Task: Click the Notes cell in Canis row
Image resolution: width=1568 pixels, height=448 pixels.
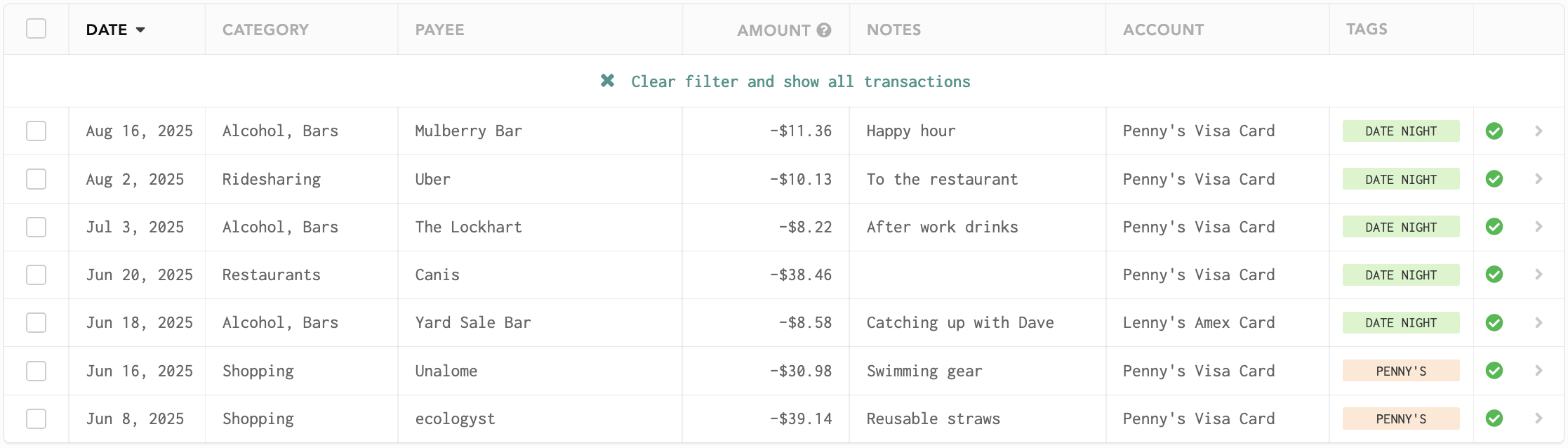Action: point(977,275)
